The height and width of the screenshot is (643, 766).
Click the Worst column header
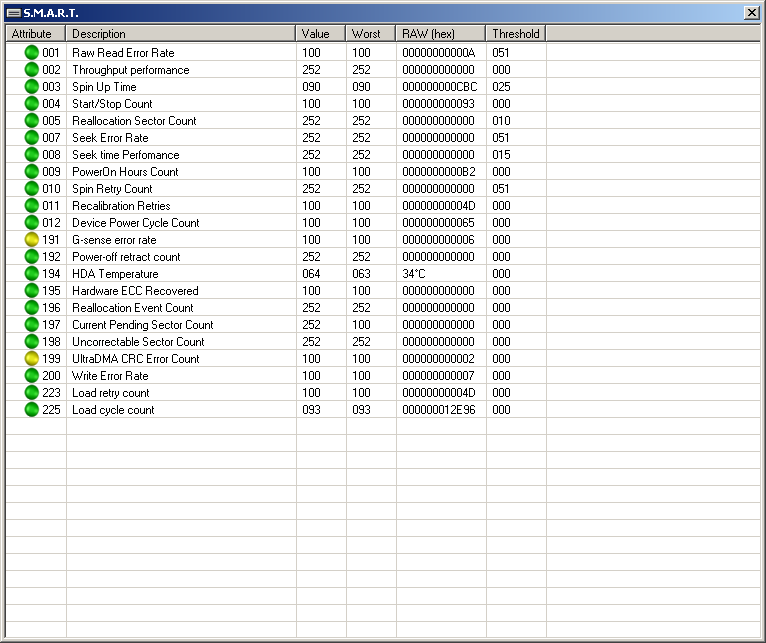tap(370, 33)
